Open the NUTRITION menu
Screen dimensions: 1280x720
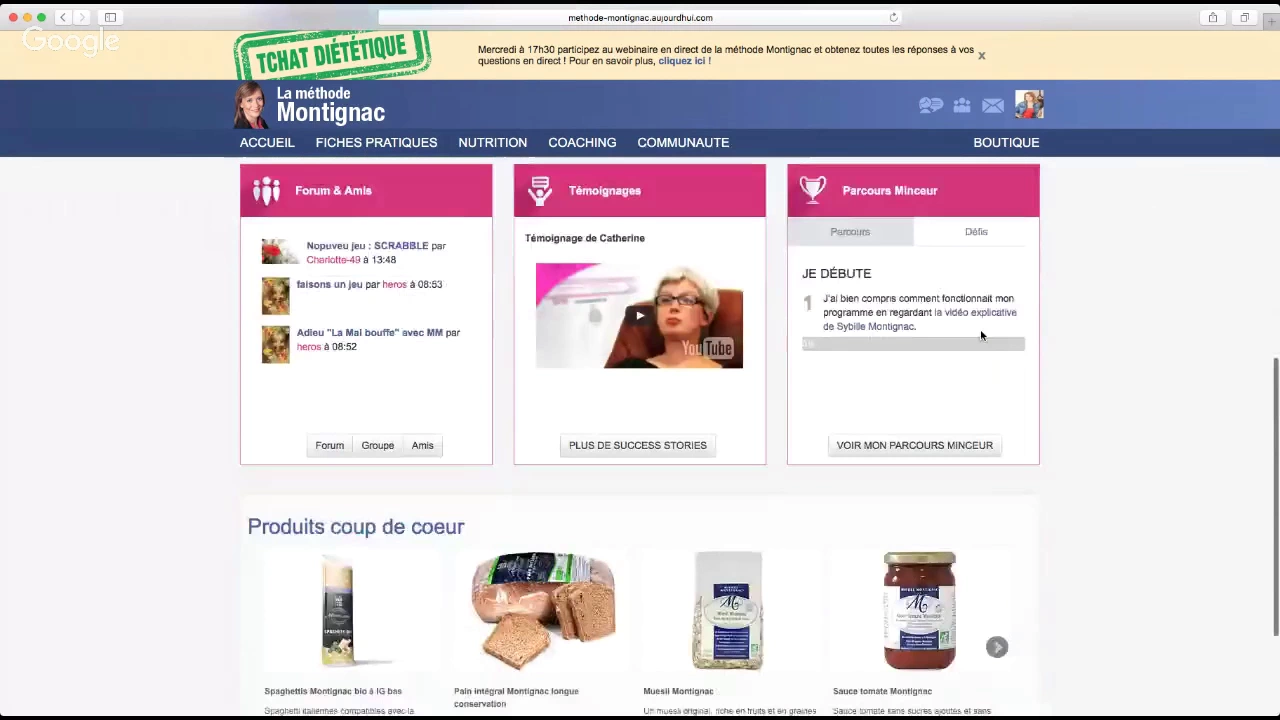(x=492, y=142)
